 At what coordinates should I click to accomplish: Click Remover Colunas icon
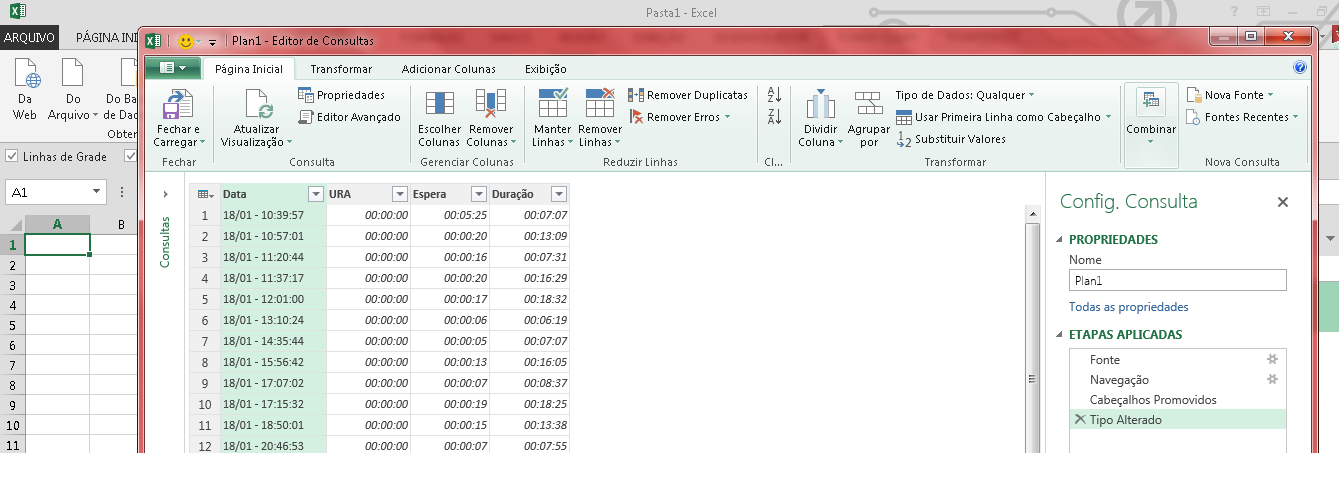coord(490,105)
